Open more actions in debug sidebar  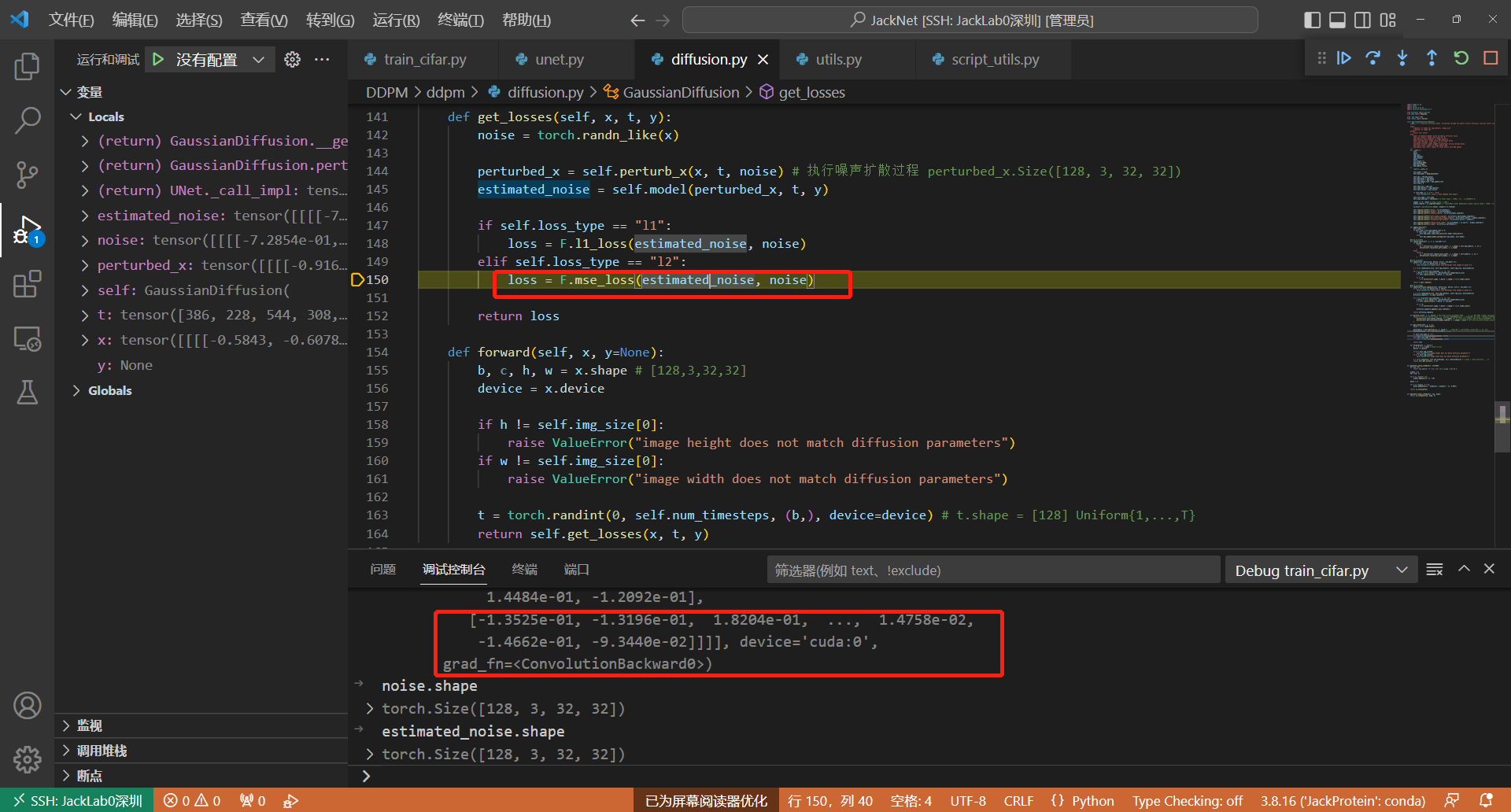click(322, 59)
